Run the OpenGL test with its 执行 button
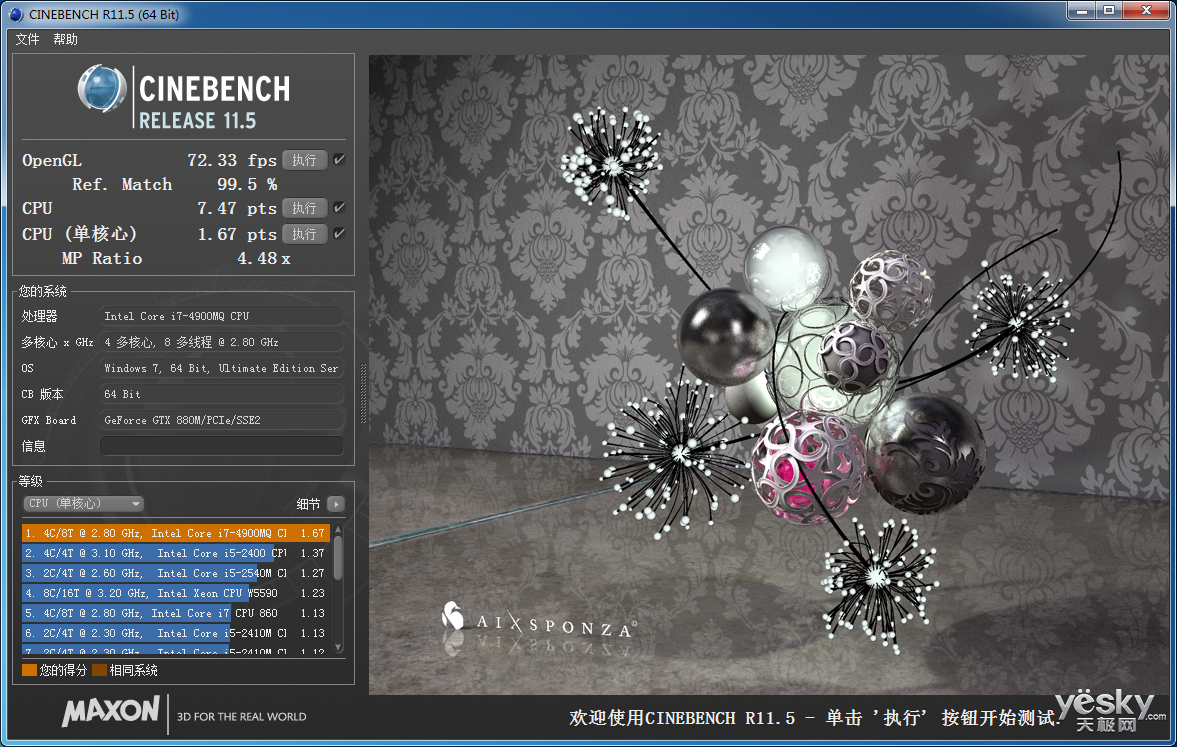 [305, 160]
